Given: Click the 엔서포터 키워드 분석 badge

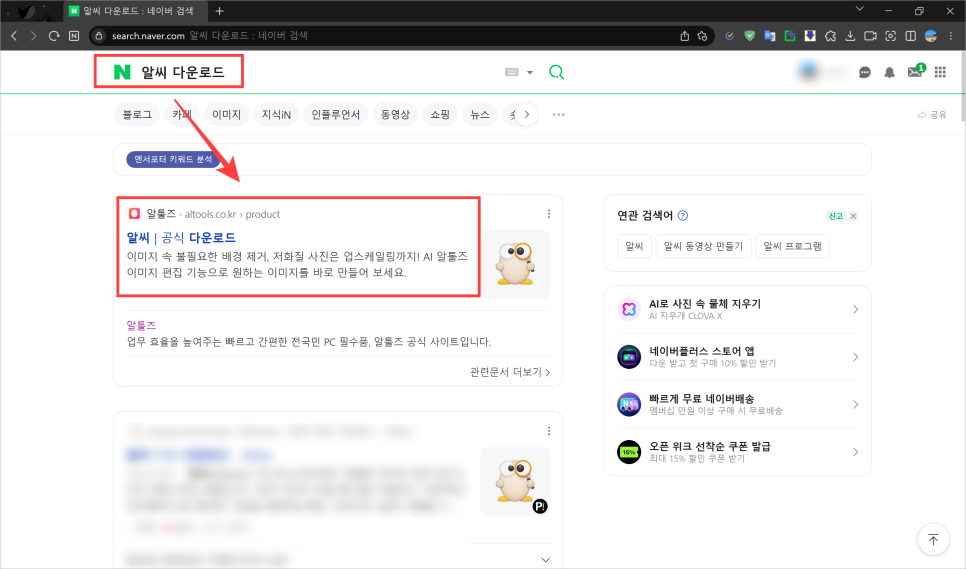Looking at the screenshot, I should (173, 159).
